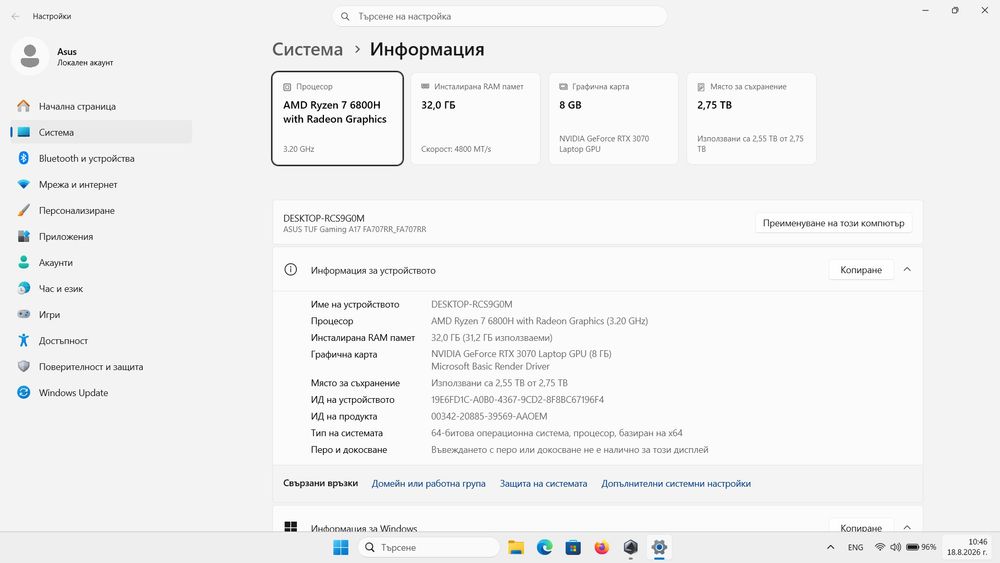Click the Акаунти person icon
The height and width of the screenshot is (563, 1000).
click(24, 263)
